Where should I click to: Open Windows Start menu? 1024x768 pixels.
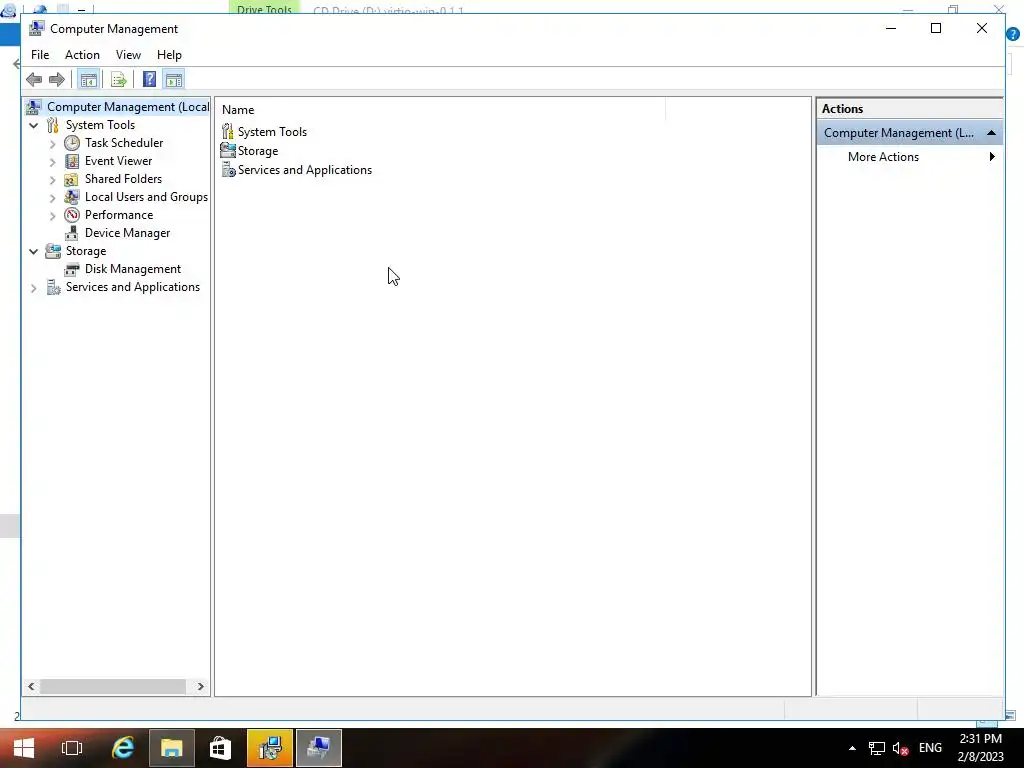pyautogui.click(x=24, y=748)
